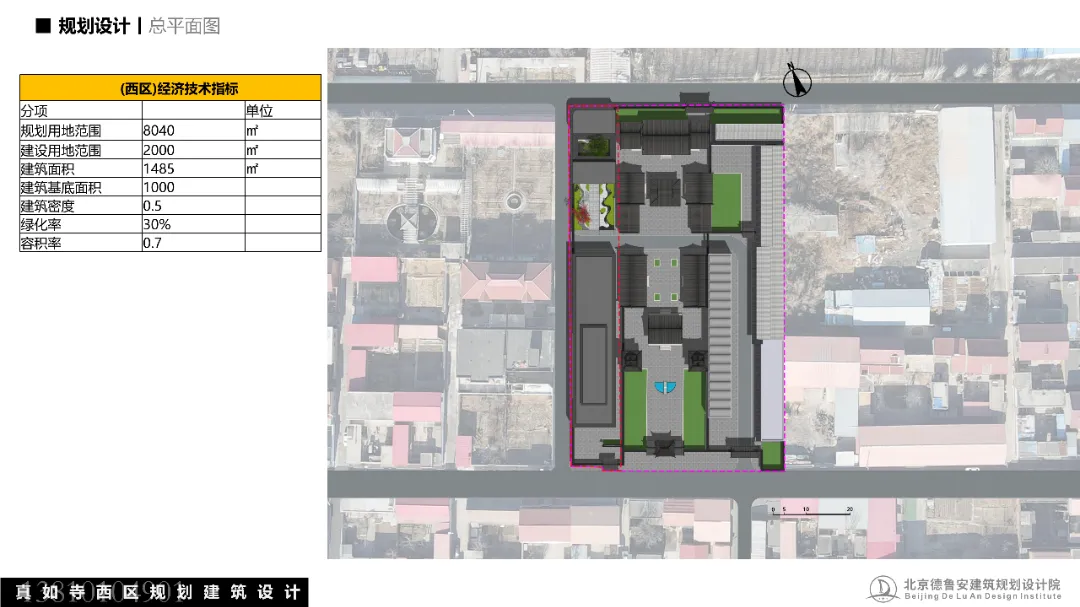The width and height of the screenshot is (1080, 607).
Task: Click the 建设用地范围 row label
Action: 61,150
